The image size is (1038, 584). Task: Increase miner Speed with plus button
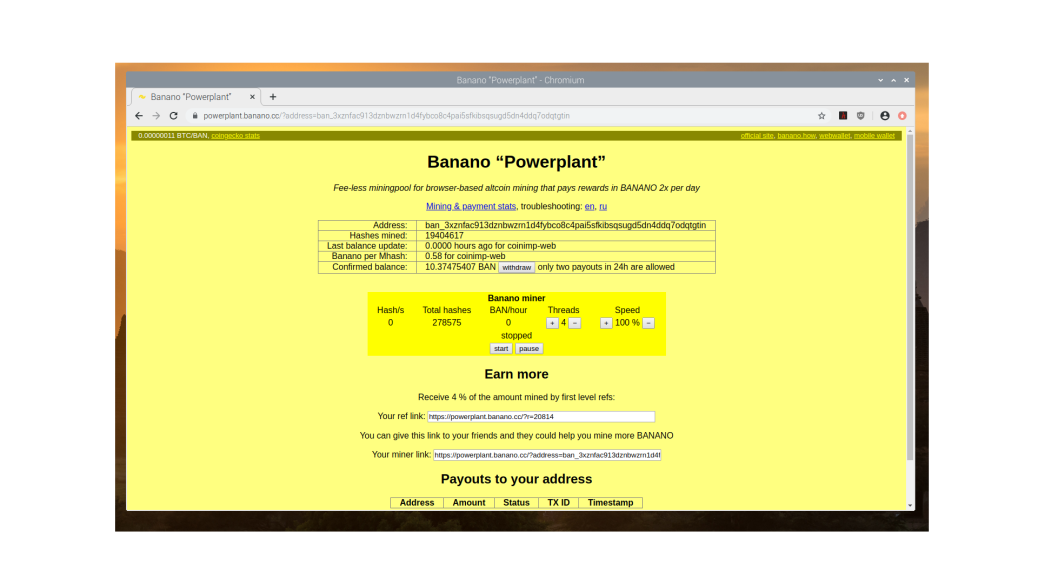[606, 323]
